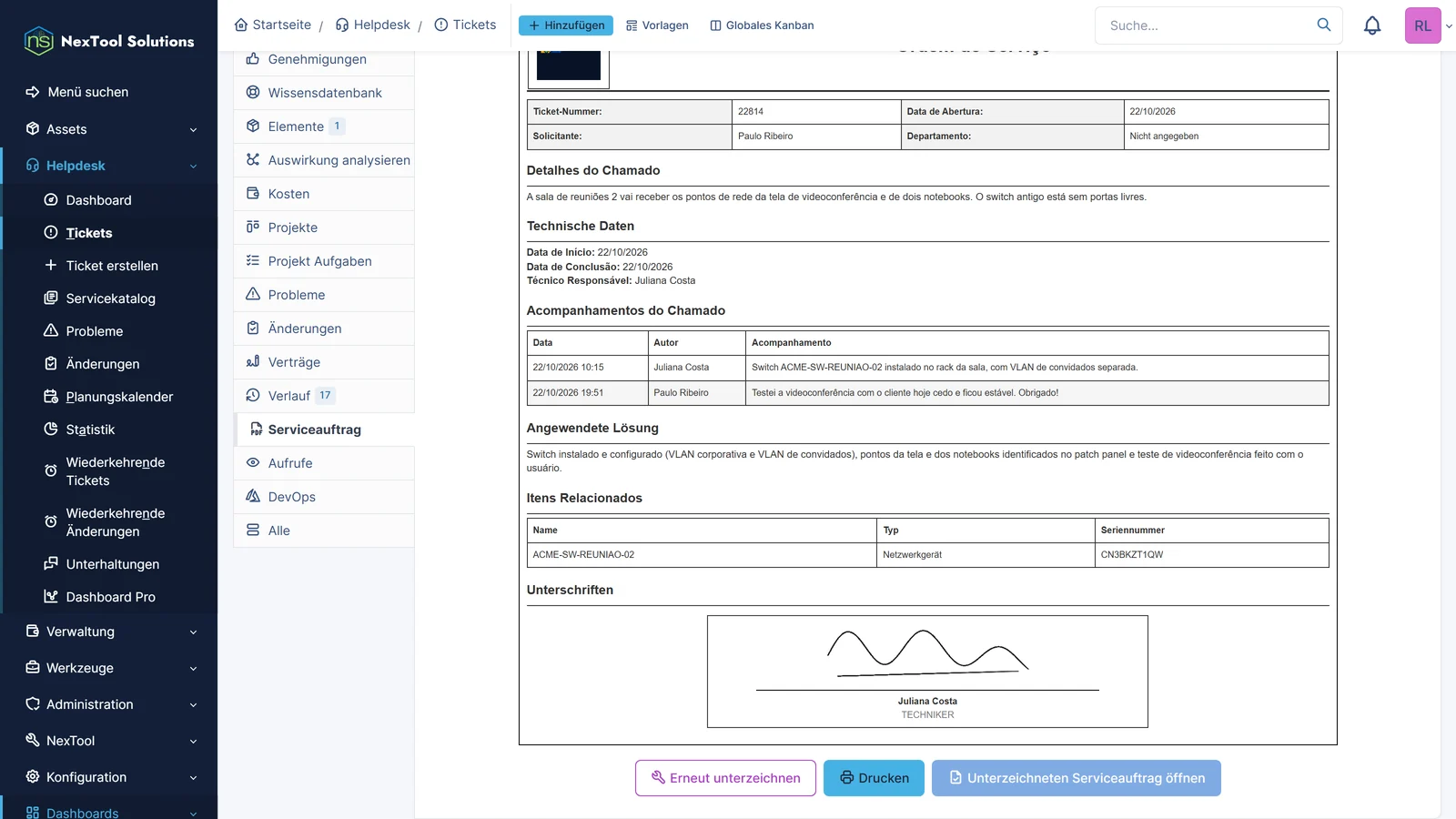Select Dashboard Pro in the sidebar

tap(110, 597)
